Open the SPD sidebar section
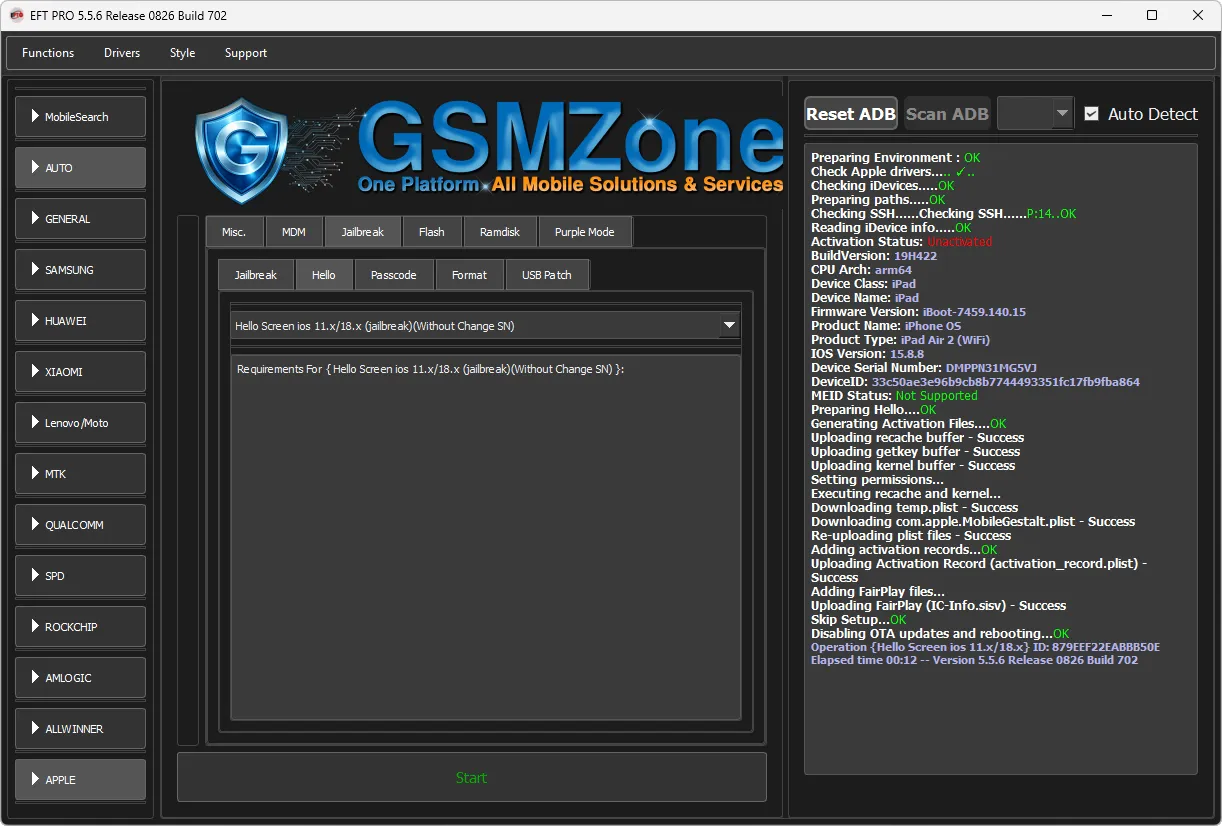 (x=80, y=576)
